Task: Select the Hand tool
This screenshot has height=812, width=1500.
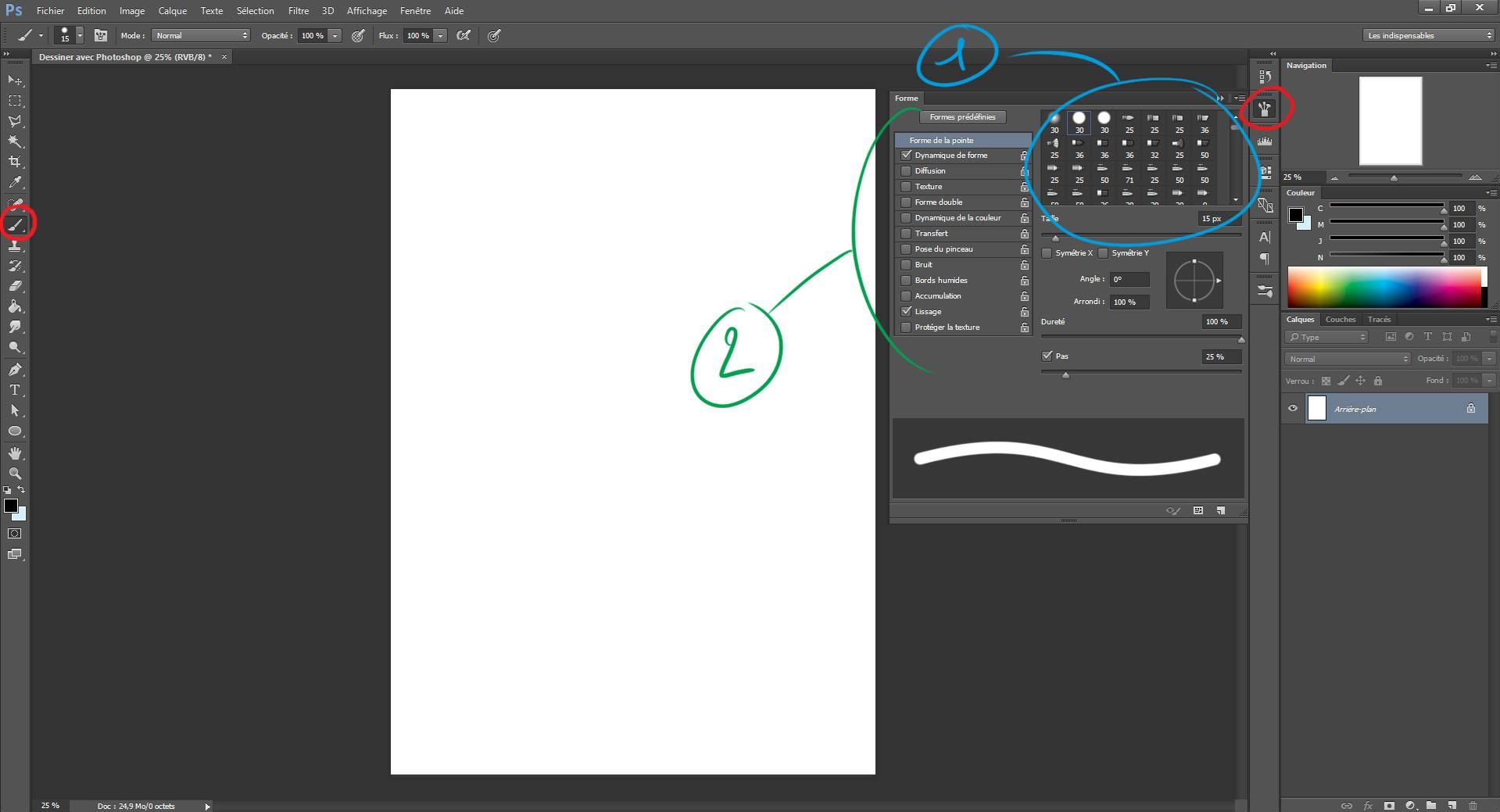Action: [x=16, y=453]
